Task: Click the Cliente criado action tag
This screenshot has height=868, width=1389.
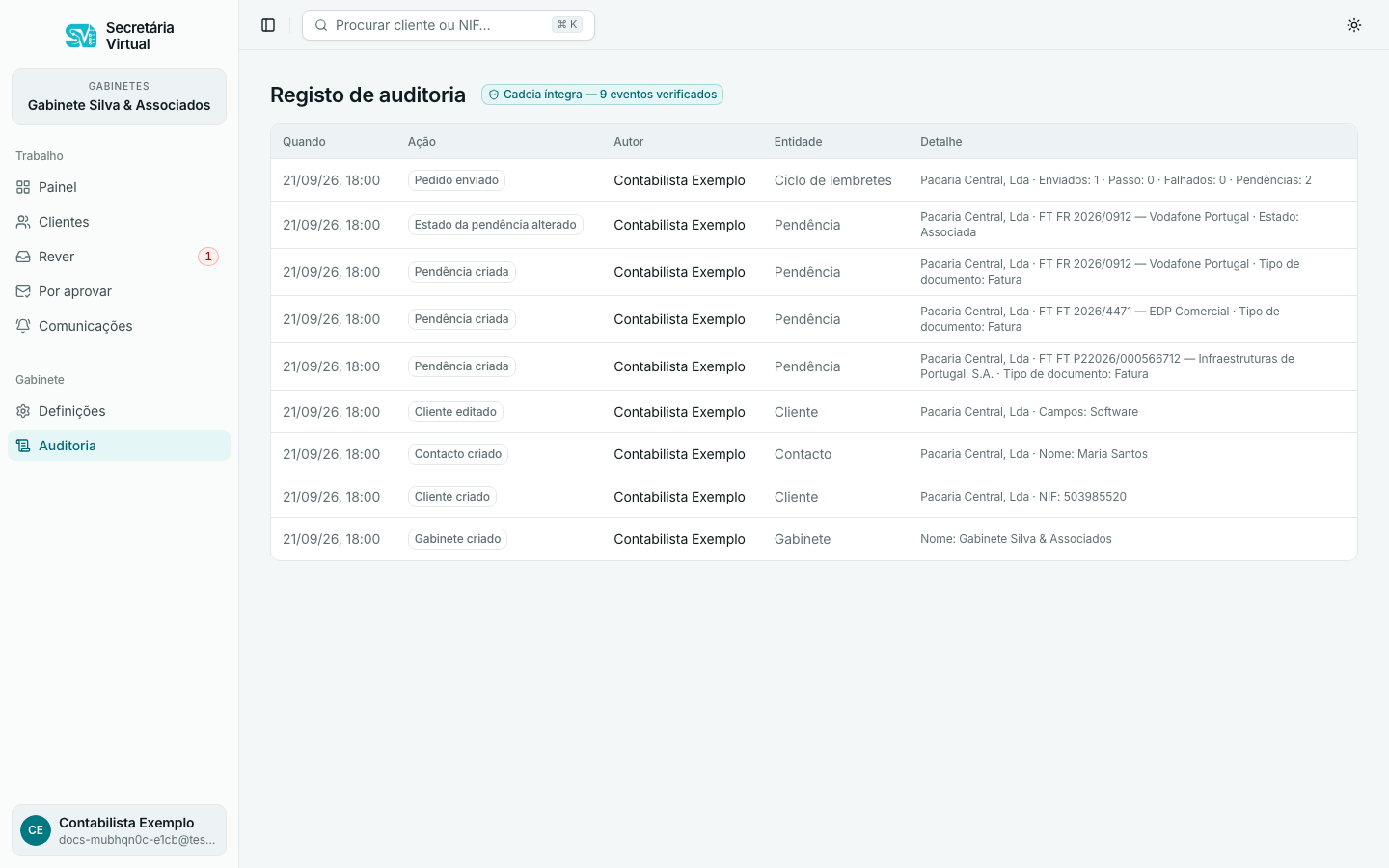Action: [x=452, y=497]
